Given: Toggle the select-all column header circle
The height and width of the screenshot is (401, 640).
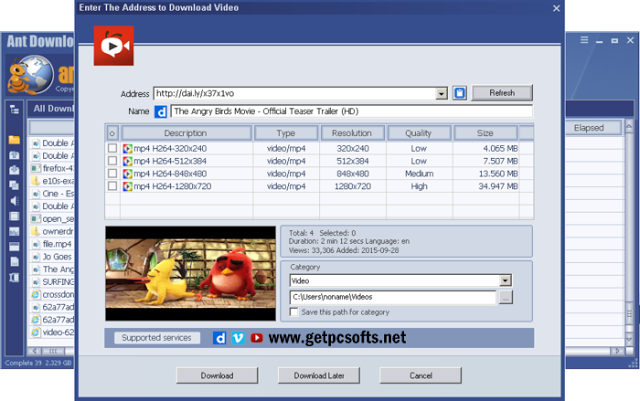Looking at the screenshot, I should (112, 133).
